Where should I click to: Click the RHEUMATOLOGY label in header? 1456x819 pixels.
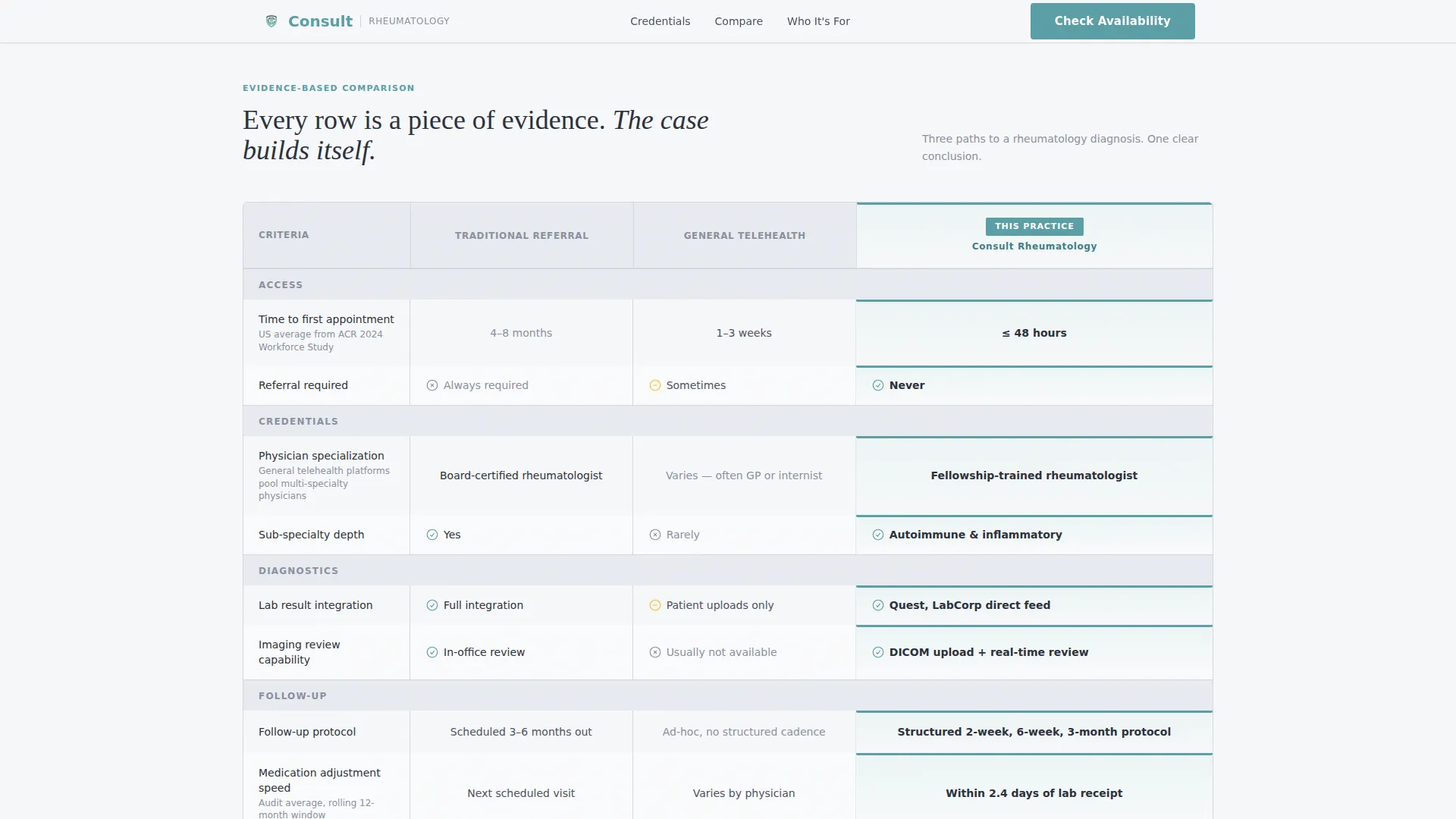(409, 21)
